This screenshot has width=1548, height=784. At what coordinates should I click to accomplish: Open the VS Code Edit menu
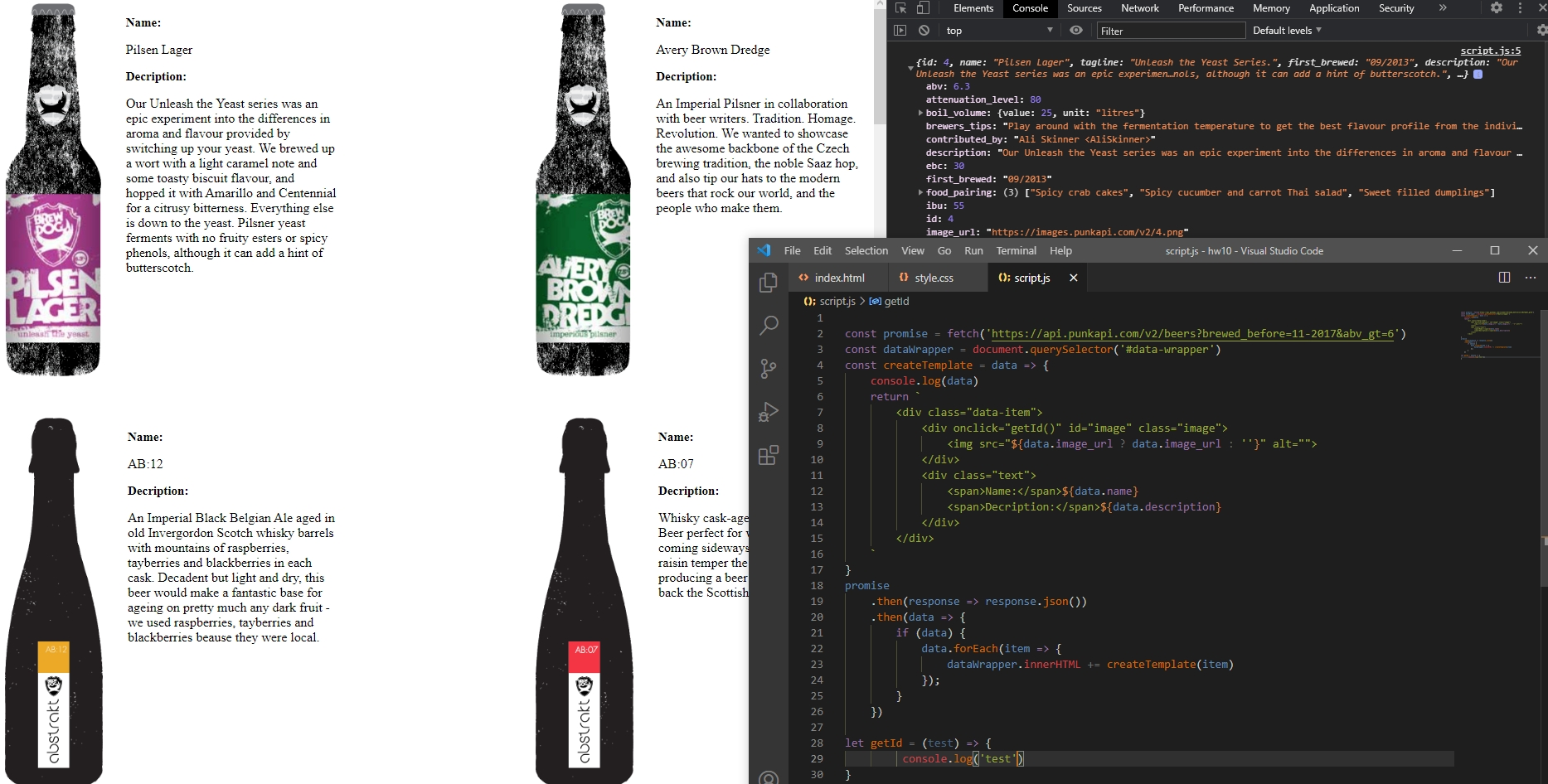click(823, 251)
